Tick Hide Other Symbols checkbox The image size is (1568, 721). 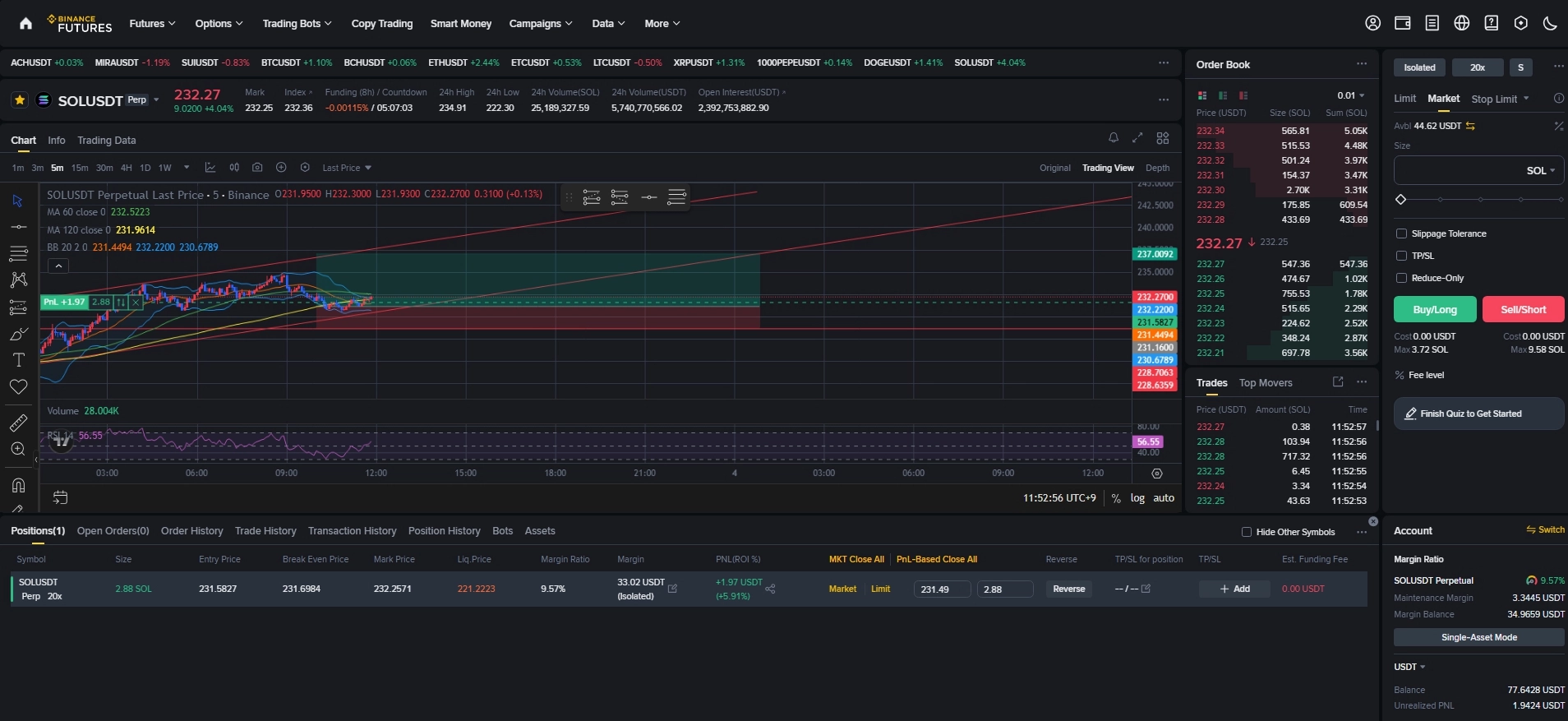[x=1246, y=532]
